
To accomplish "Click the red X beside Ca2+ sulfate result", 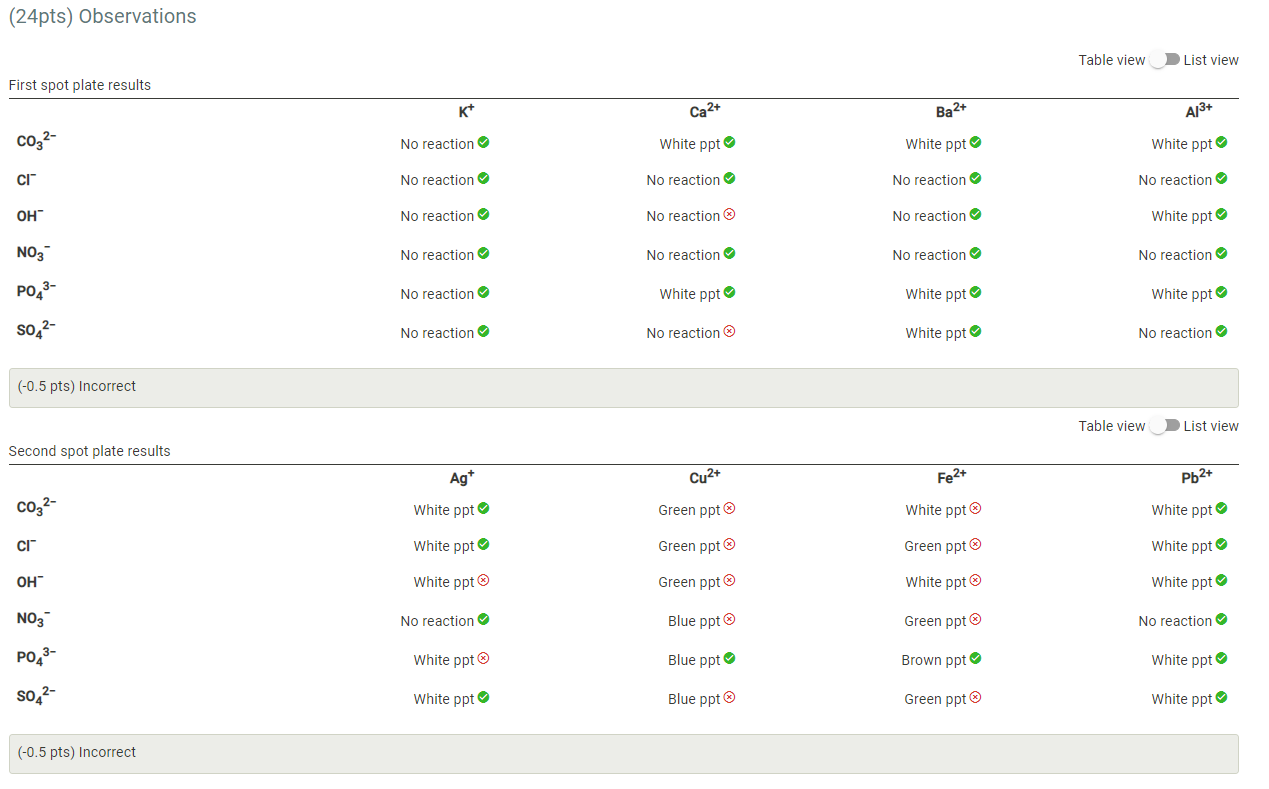I will coord(730,332).
